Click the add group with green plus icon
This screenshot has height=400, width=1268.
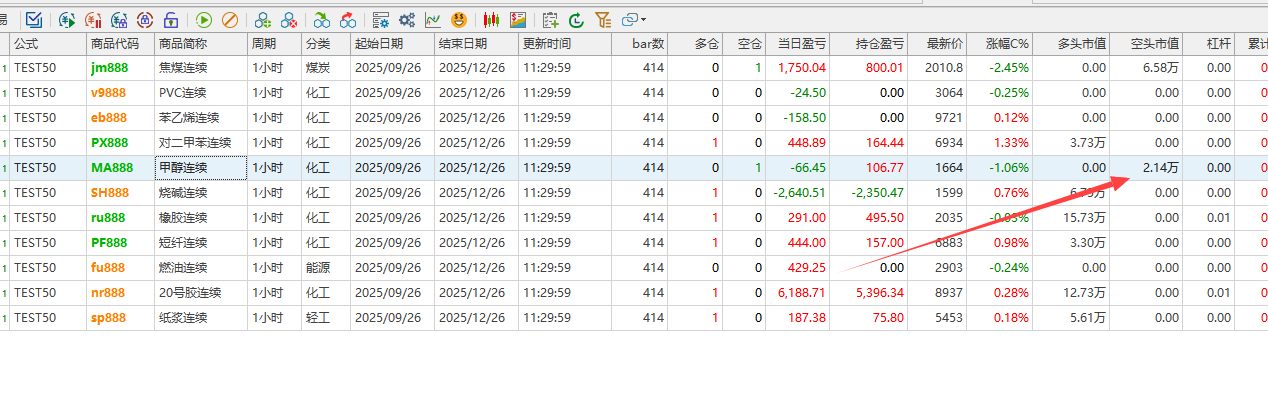click(262, 19)
